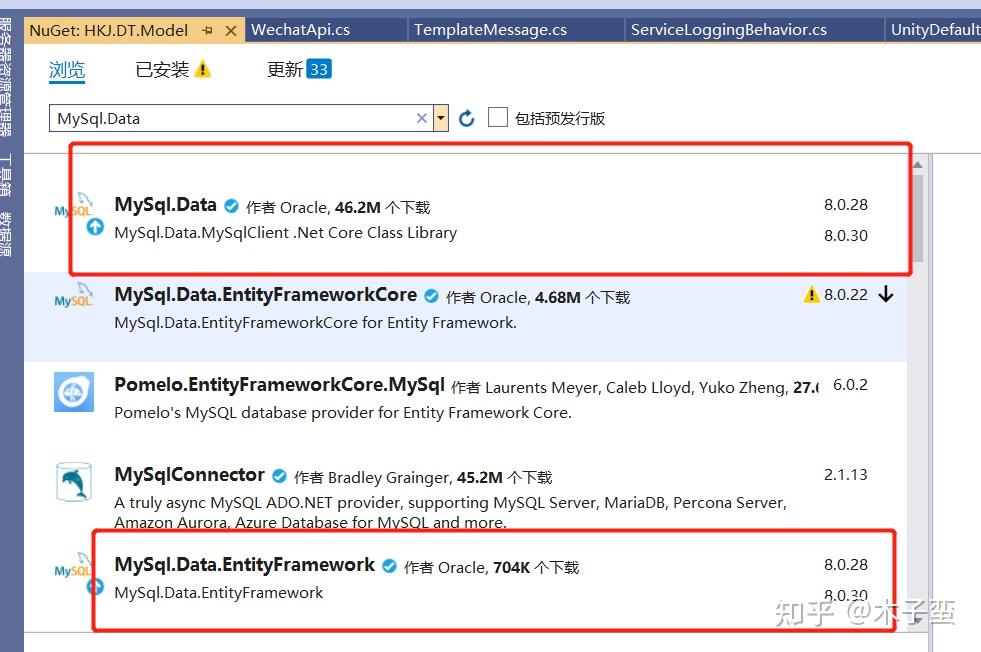Click MySqlConnector dolphin logo icon
981x652 pixels.
[x=74, y=482]
